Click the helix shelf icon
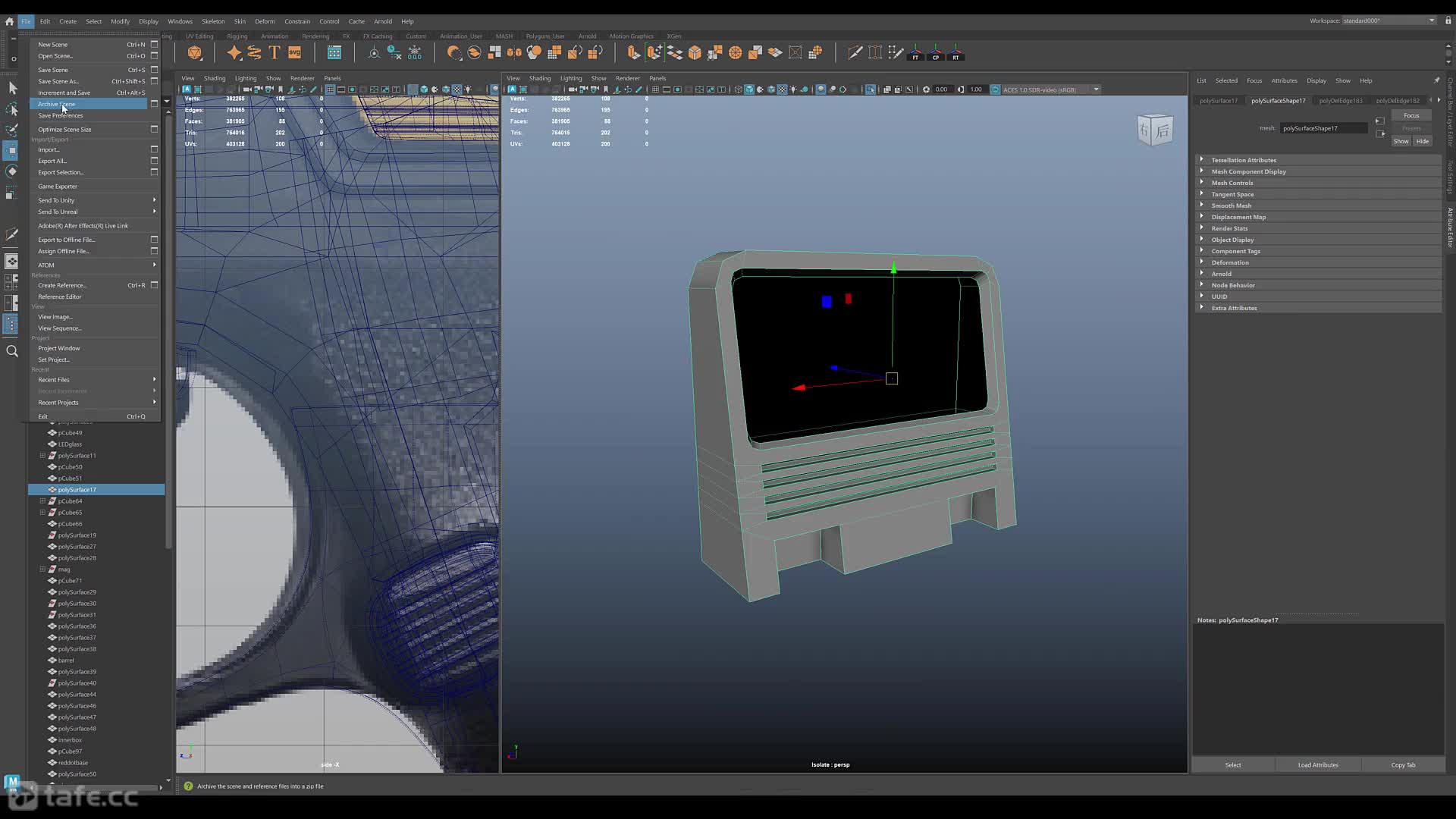1456x819 pixels. click(255, 52)
